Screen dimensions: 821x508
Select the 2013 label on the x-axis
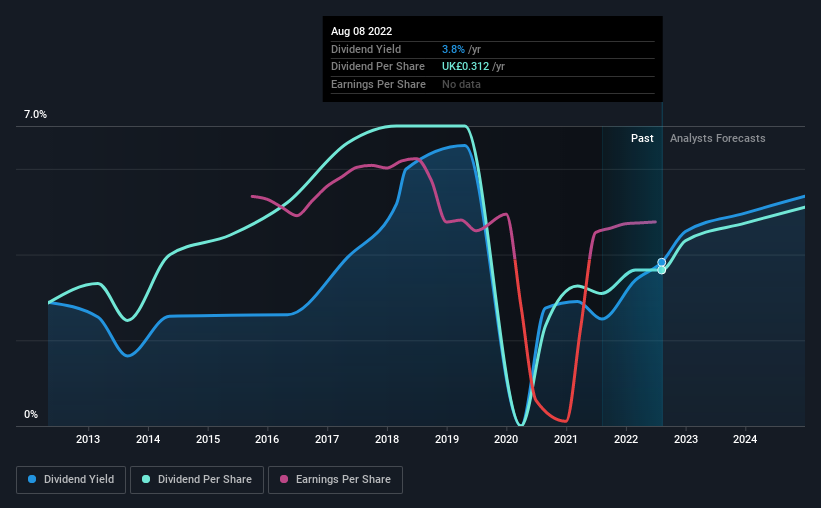[88, 439]
